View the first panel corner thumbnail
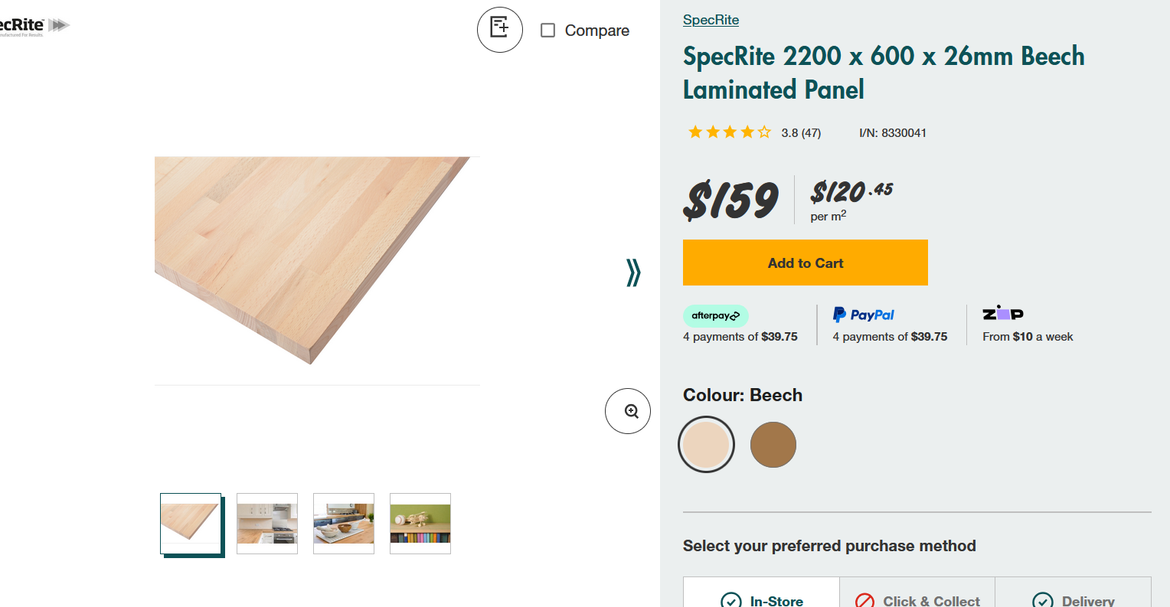This screenshot has height=607, width=1170. [x=191, y=523]
